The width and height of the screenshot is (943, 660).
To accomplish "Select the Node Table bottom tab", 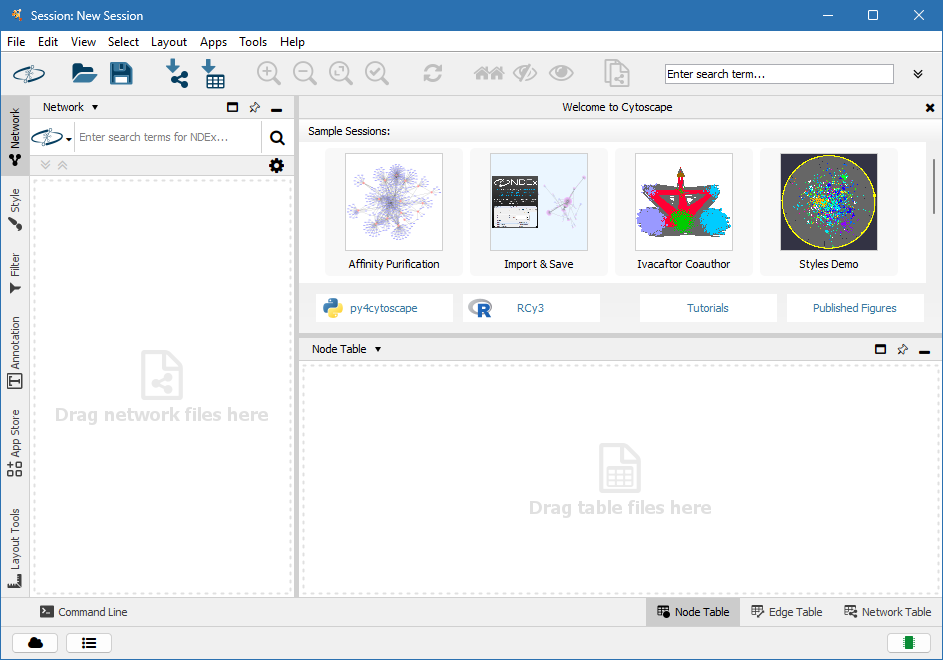I will 693,612.
